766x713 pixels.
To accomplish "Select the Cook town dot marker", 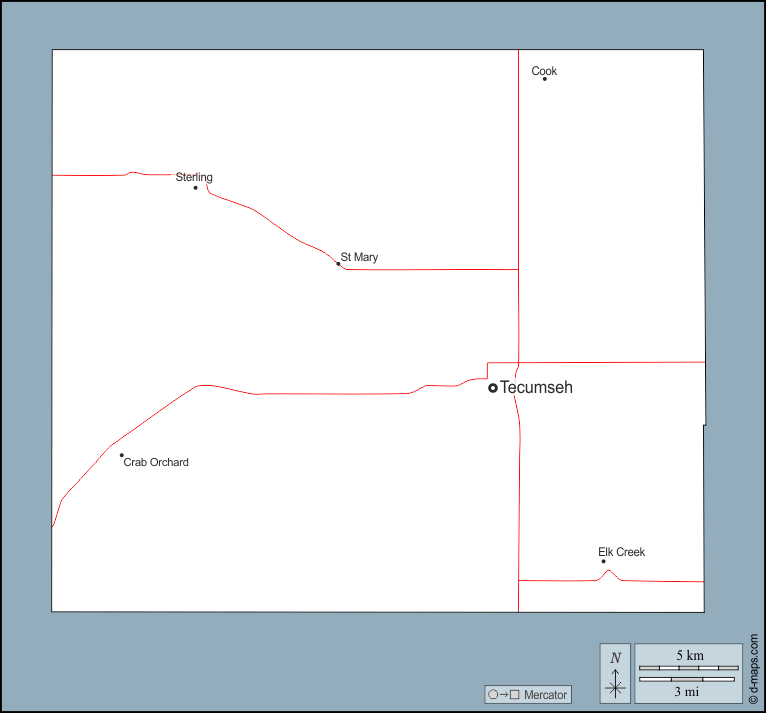I will (x=544, y=79).
